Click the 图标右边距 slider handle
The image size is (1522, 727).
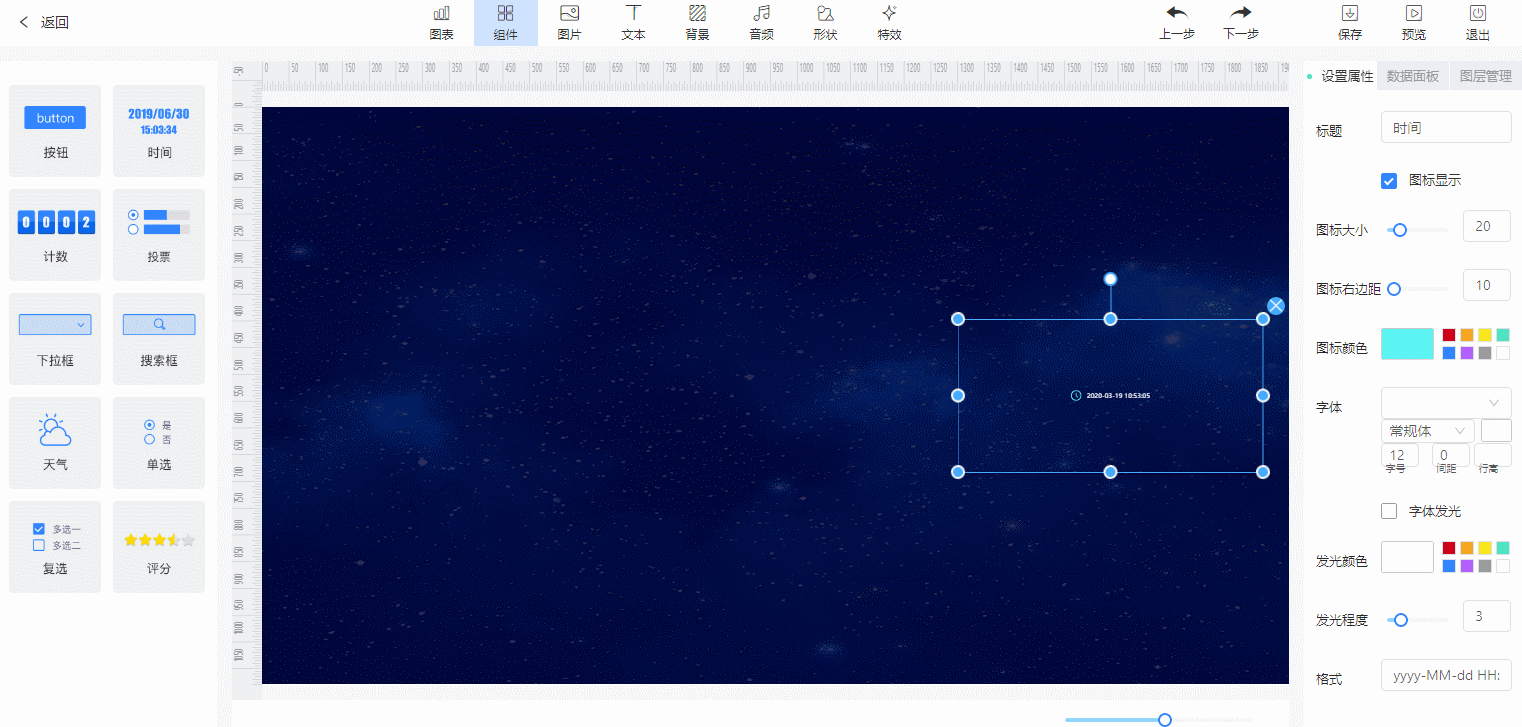click(x=1394, y=289)
